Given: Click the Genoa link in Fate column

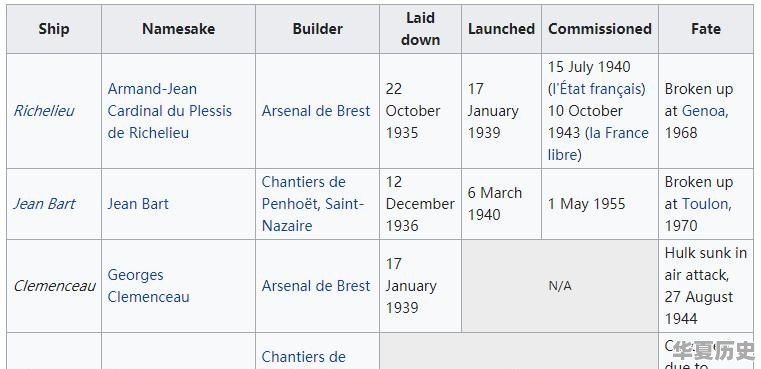Looking at the screenshot, I should [x=703, y=111].
